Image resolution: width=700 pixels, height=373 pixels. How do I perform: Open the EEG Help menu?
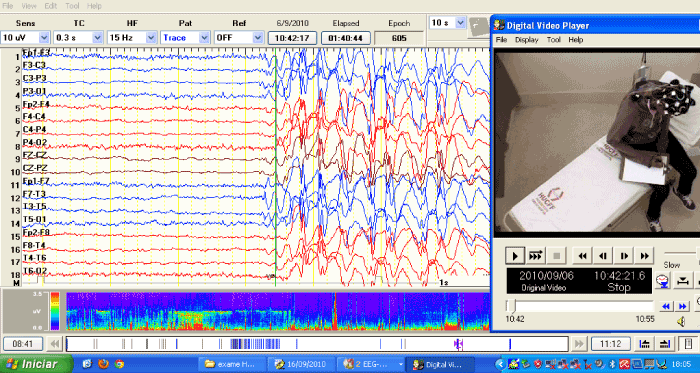point(94,6)
